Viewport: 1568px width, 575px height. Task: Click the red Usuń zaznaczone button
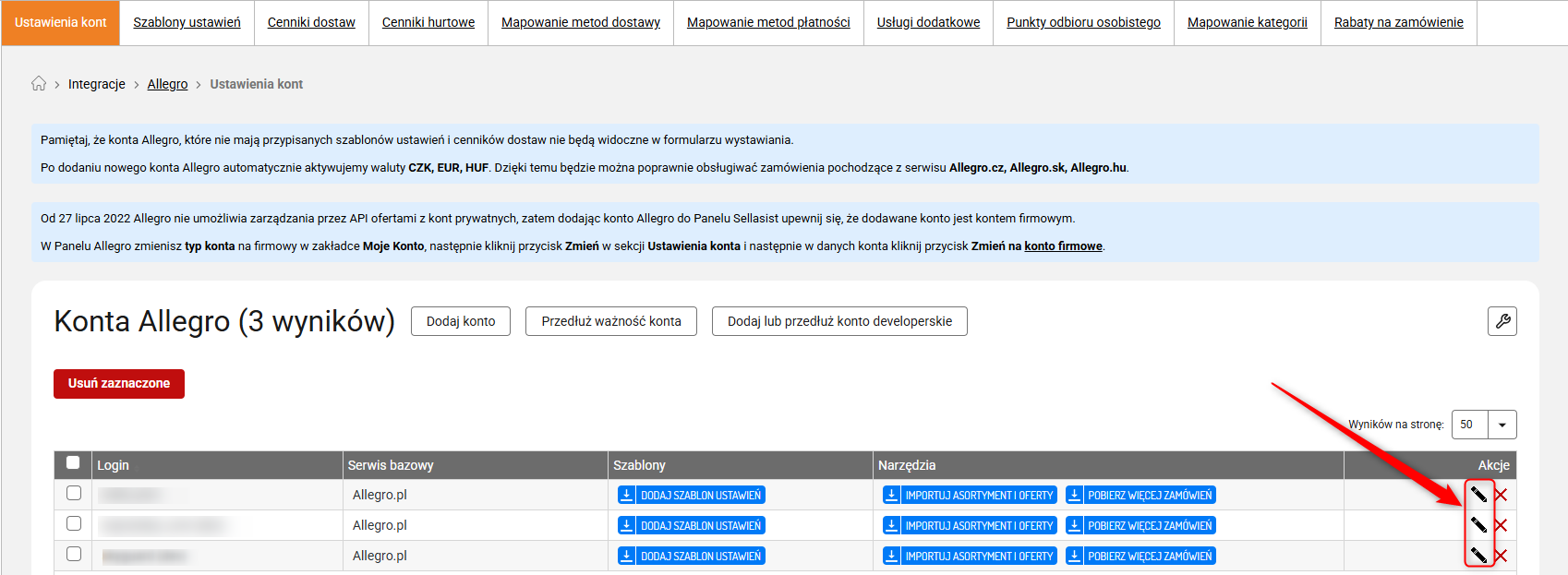pos(119,384)
